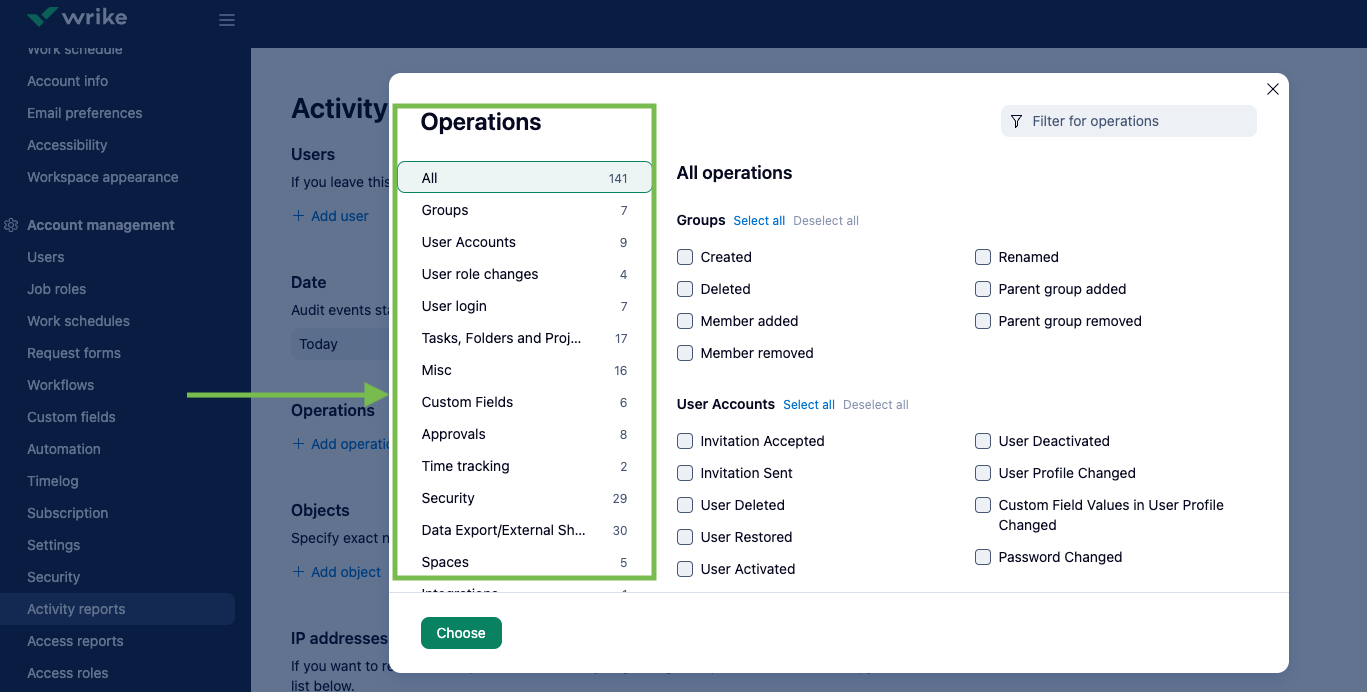Click Select all for User Accounts
The image size is (1367, 692).
(809, 405)
